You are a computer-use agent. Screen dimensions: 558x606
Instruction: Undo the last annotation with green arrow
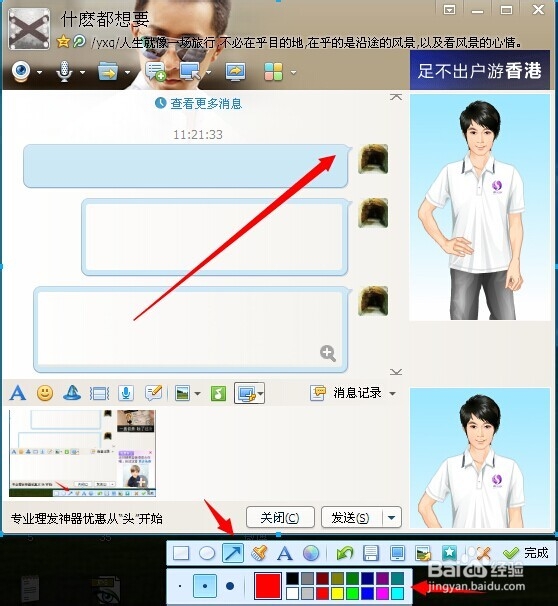[345, 553]
